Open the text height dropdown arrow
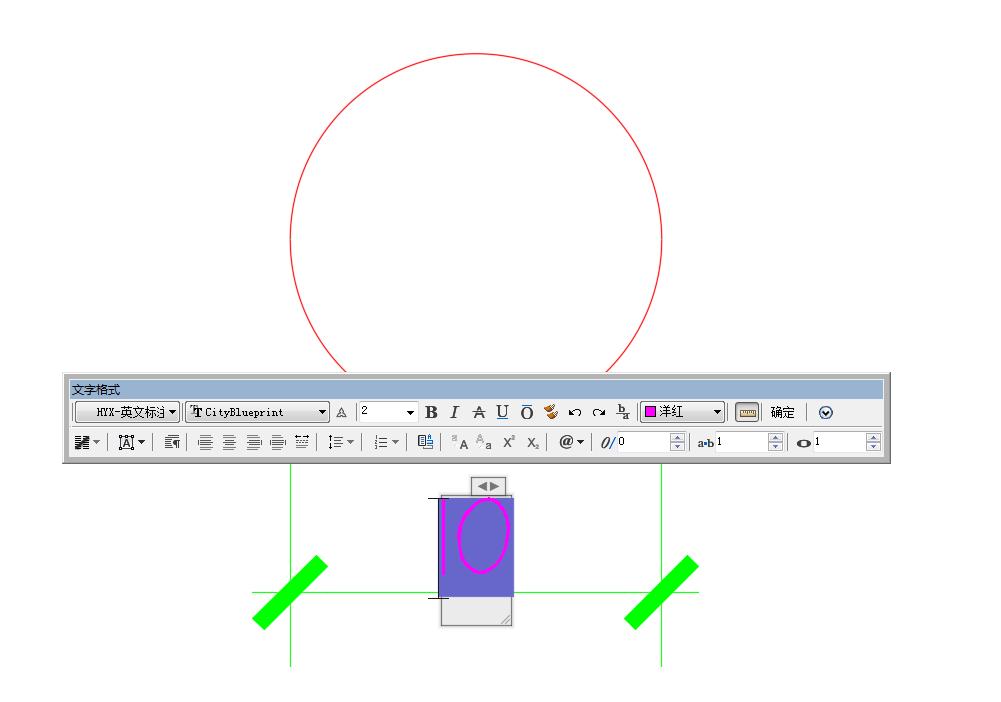 point(410,412)
